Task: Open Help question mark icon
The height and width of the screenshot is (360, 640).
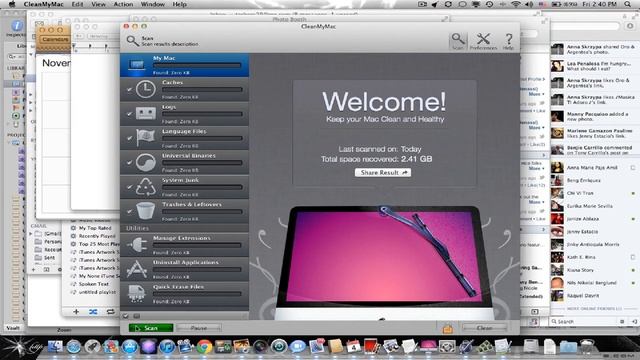Action: coord(509,40)
